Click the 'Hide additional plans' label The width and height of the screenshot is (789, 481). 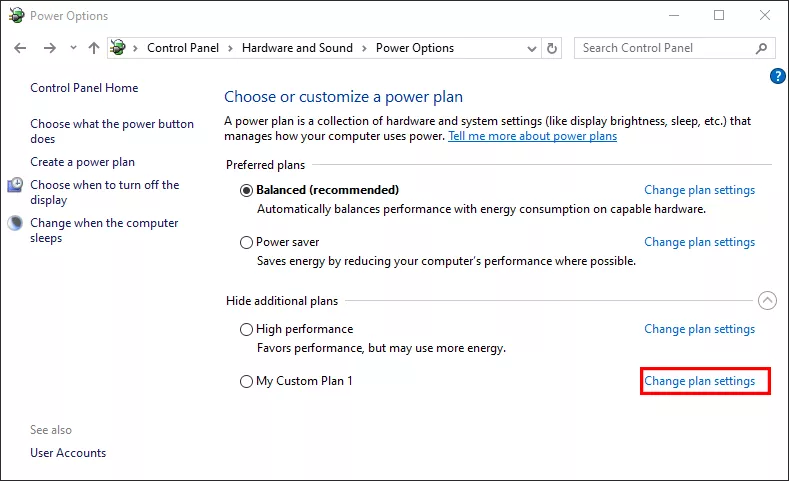[282, 301]
